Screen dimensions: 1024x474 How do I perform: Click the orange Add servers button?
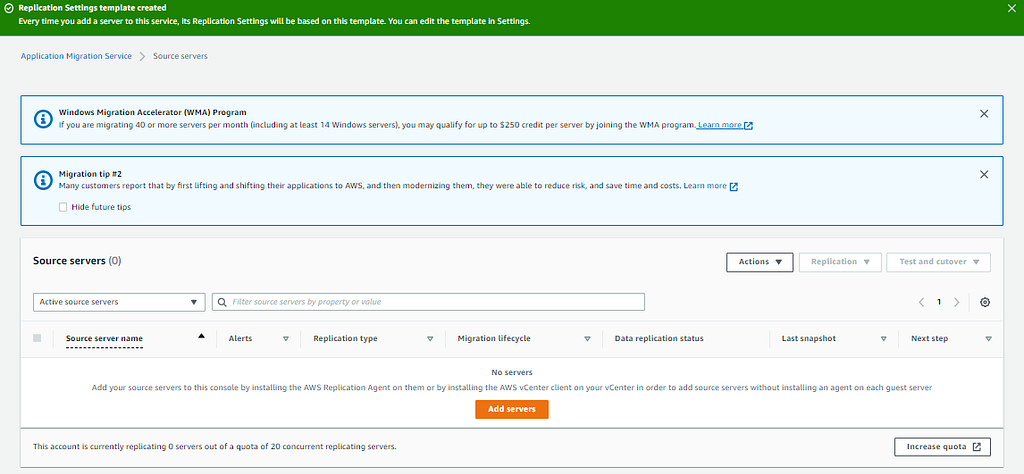click(x=512, y=409)
